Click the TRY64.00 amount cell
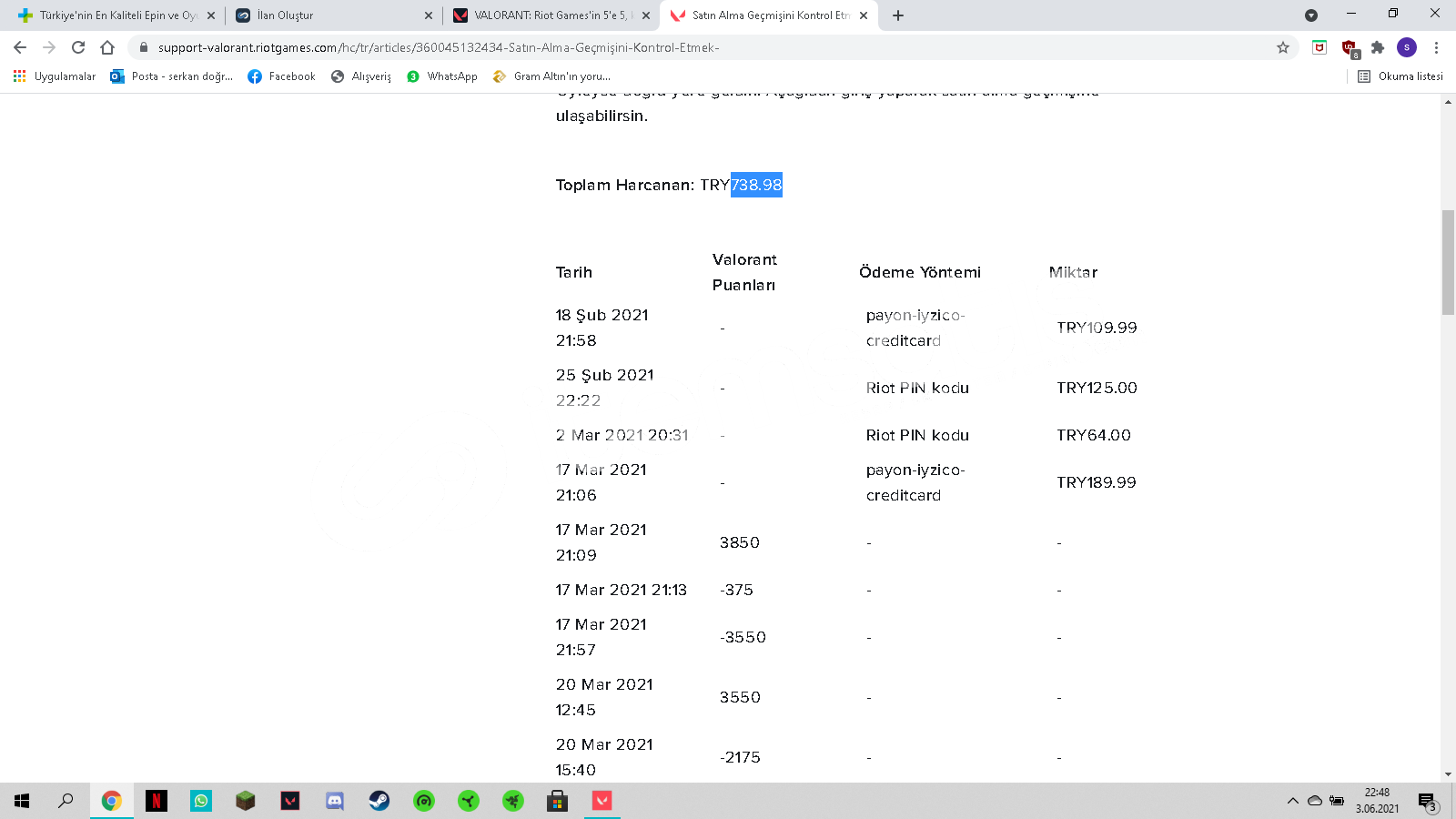The width and height of the screenshot is (1456, 819). pyautogui.click(x=1094, y=435)
